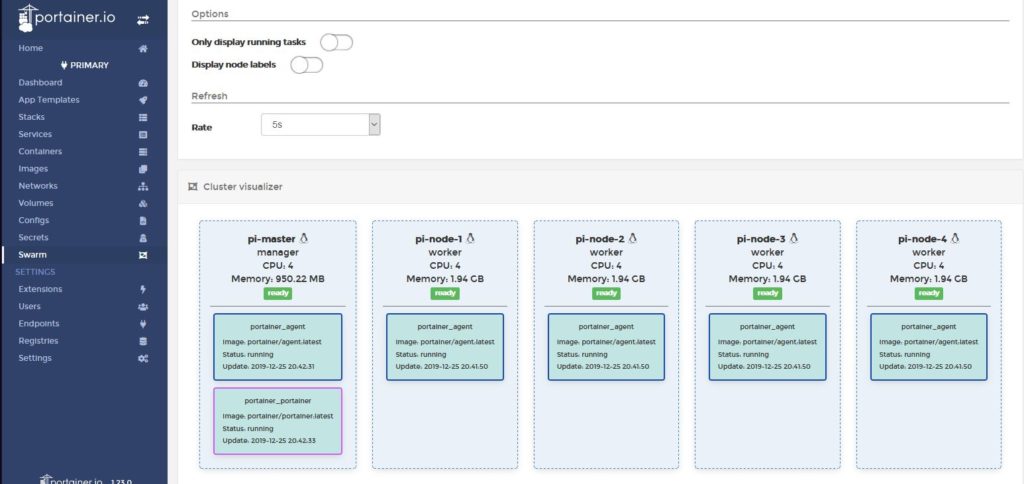The height and width of the screenshot is (484, 1024).
Task: Open the Stacks page
Action: tap(31, 118)
